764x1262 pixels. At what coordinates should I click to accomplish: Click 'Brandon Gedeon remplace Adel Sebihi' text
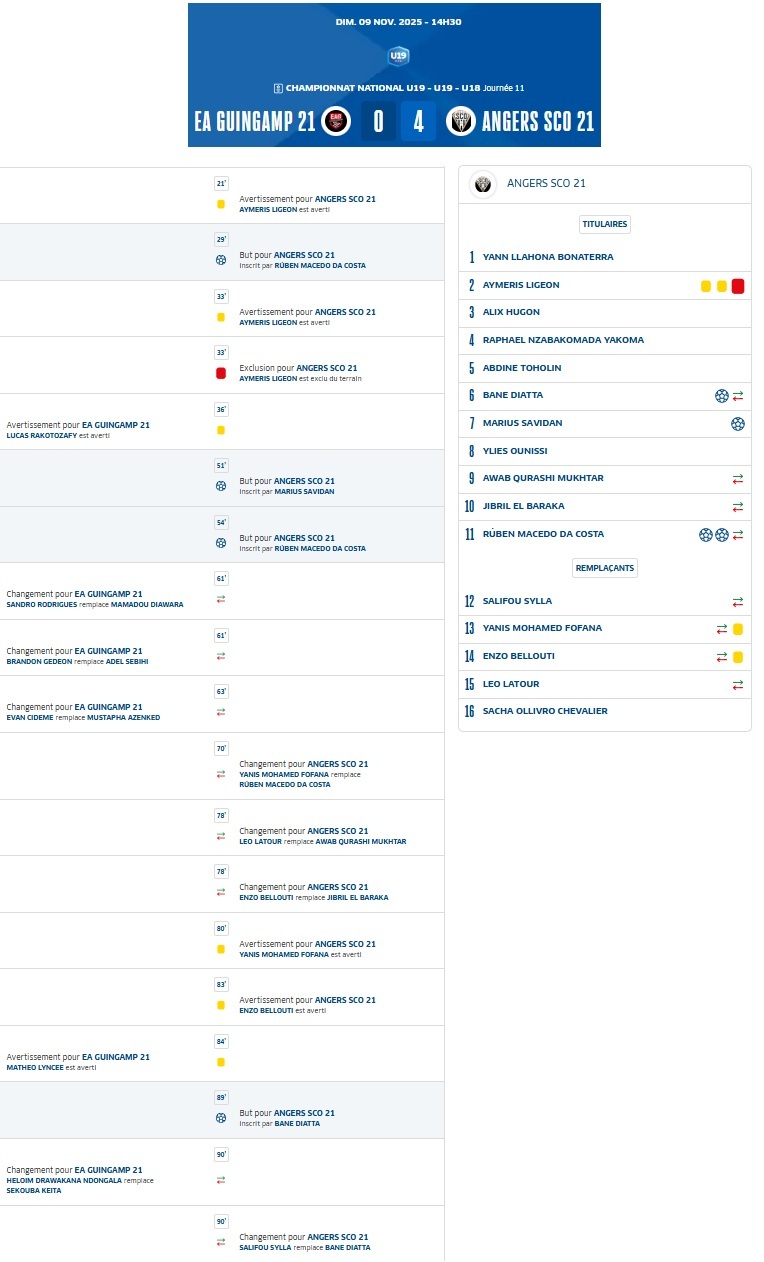(x=78, y=661)
